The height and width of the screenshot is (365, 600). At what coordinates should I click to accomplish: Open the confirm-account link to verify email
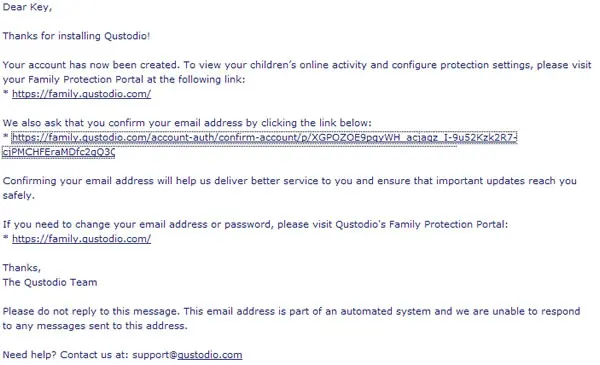tap(264, 137)
